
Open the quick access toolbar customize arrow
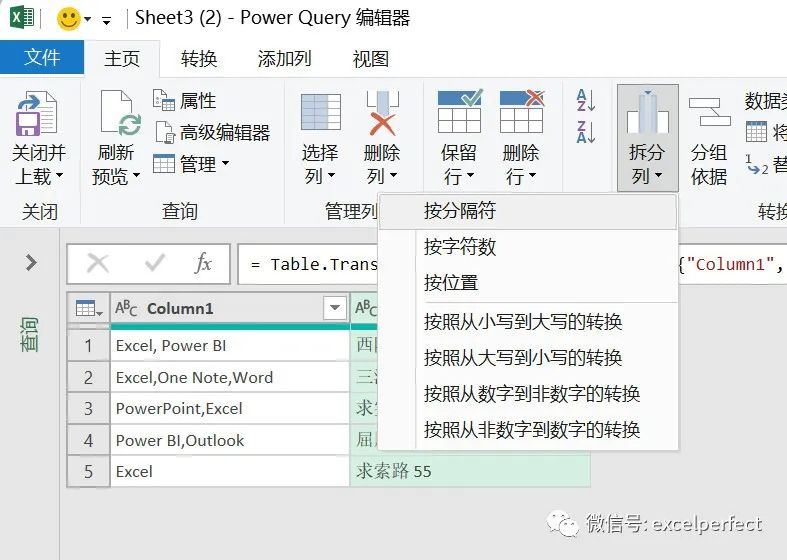click(x=106, y=21)
